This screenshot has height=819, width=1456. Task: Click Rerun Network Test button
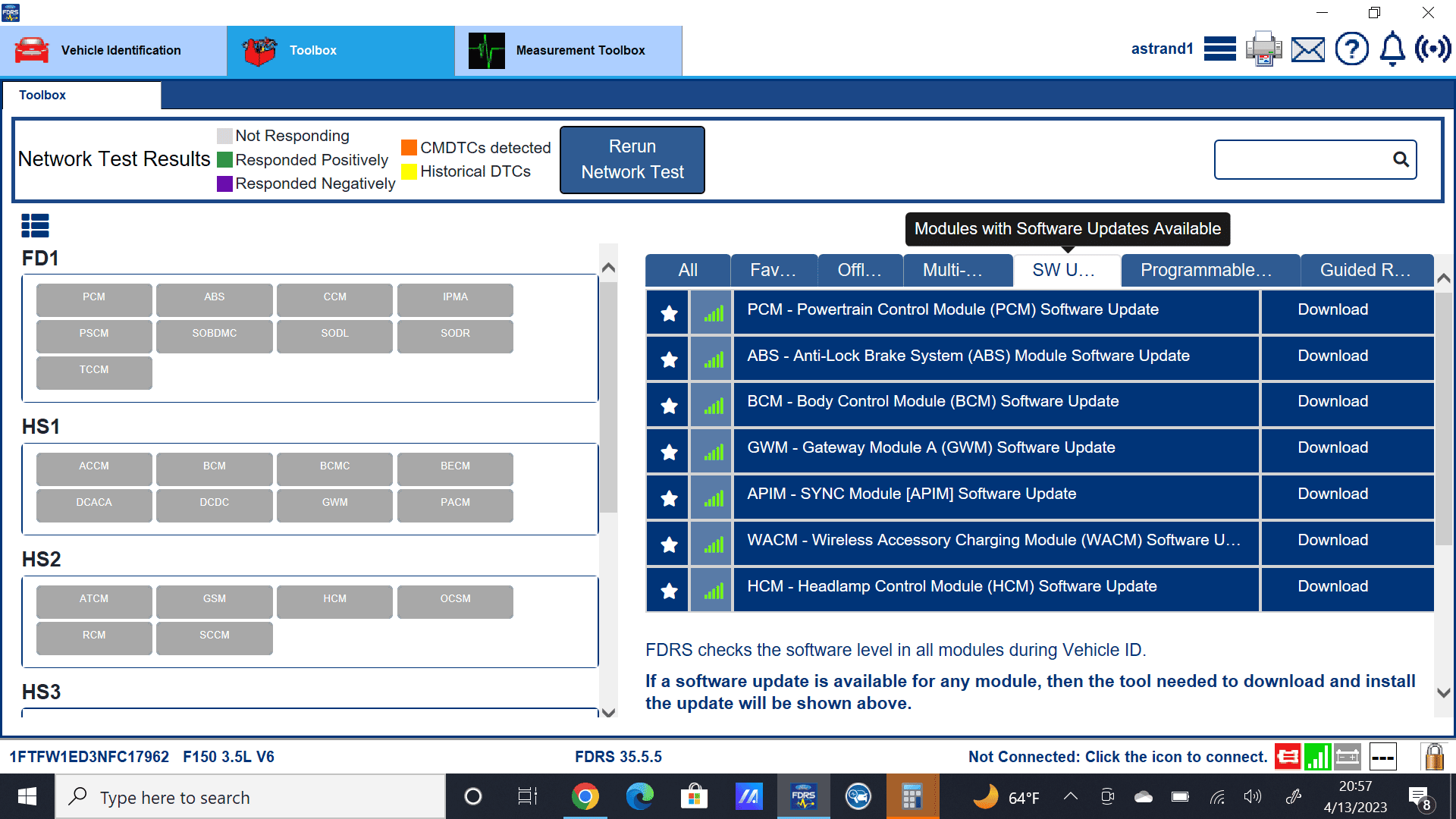point(632,159)
